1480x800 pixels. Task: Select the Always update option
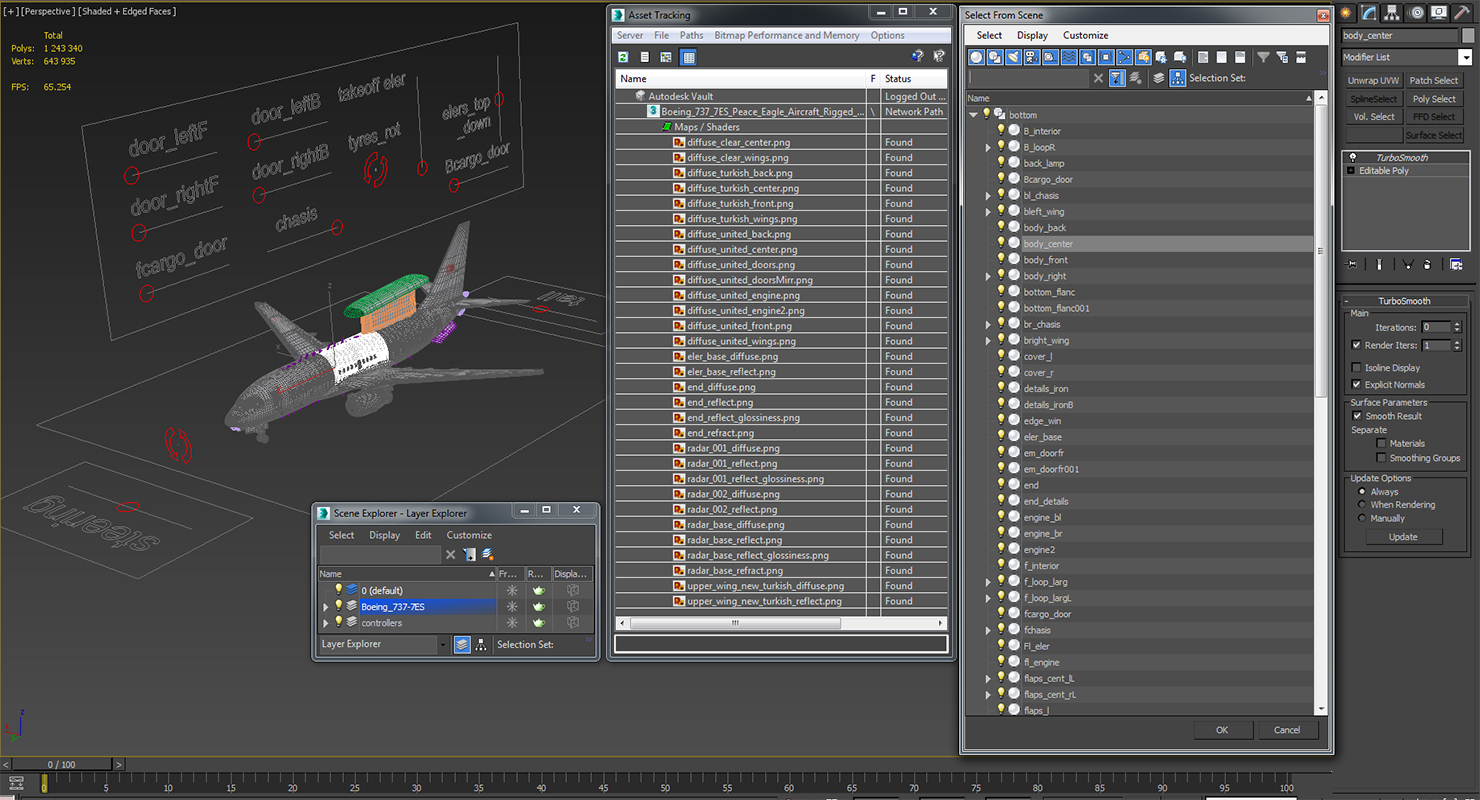click(x=1362, y=492)
